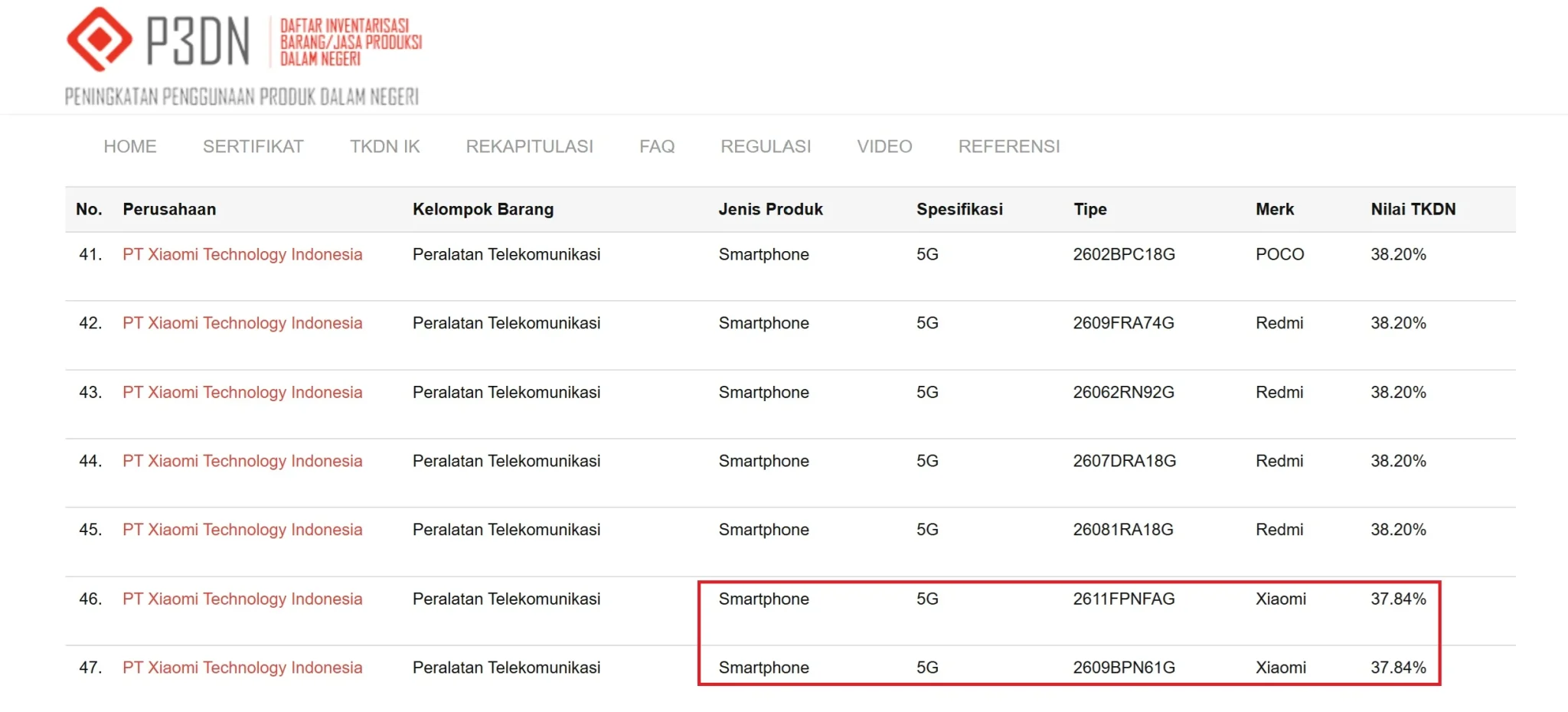Click Xiaomi brand cell in row 47
The height and width of the screenshot is (712, 1568).
tap(1281, 668)
